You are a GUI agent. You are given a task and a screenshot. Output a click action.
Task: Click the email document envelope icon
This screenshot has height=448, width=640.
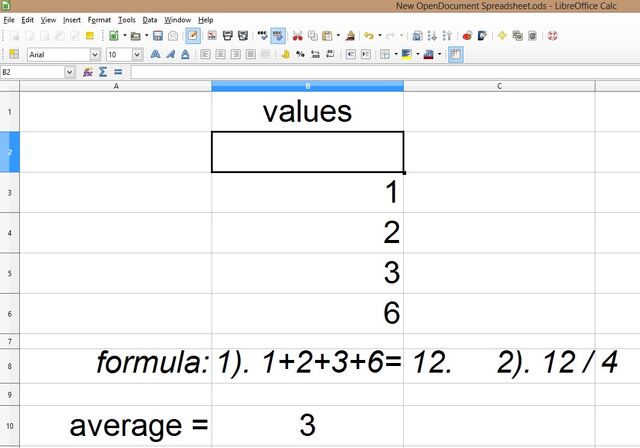click(173, 36)
